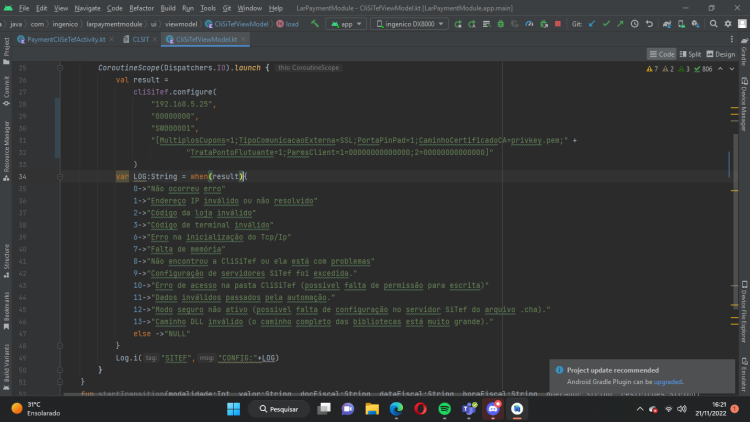This screenshot has height=422, width=750.
Task: Go to previous highlighted error arrow
Action: pyautogui.click(x=720, y=69)
